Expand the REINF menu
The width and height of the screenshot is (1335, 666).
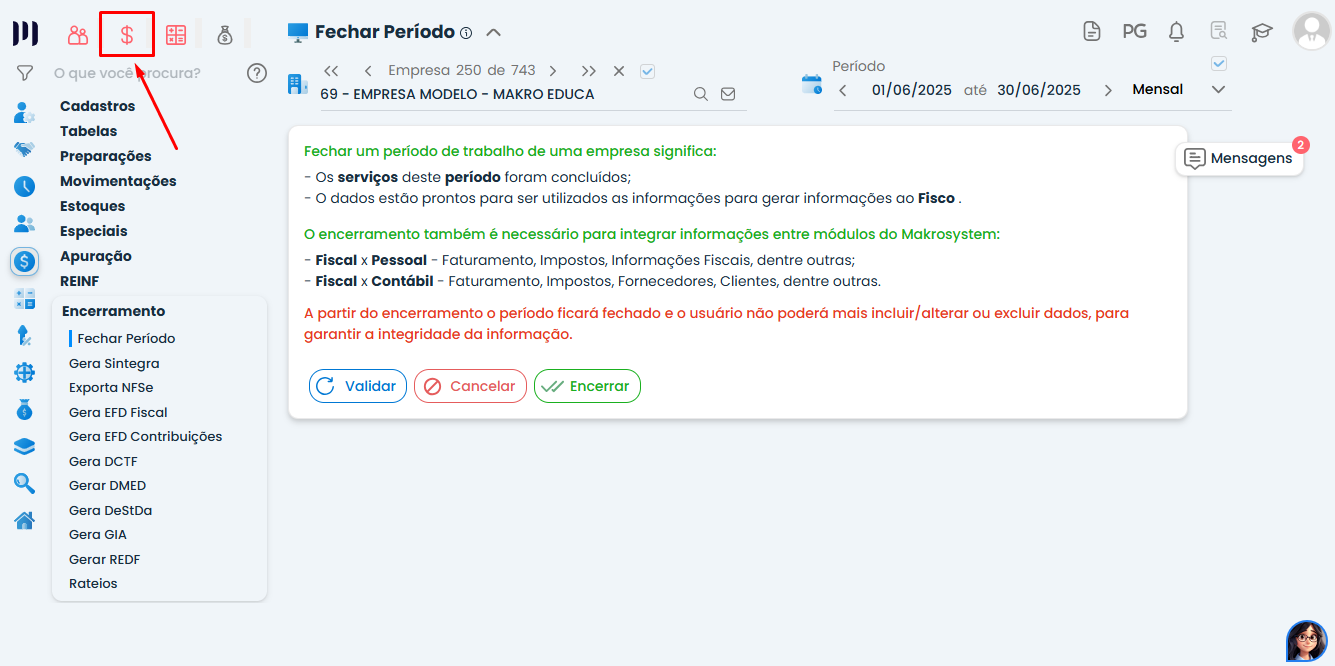coord(79,281)
